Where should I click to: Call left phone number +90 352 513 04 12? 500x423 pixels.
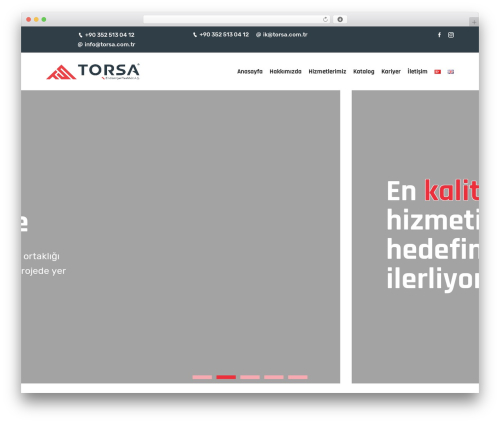[x=110, y=35]
